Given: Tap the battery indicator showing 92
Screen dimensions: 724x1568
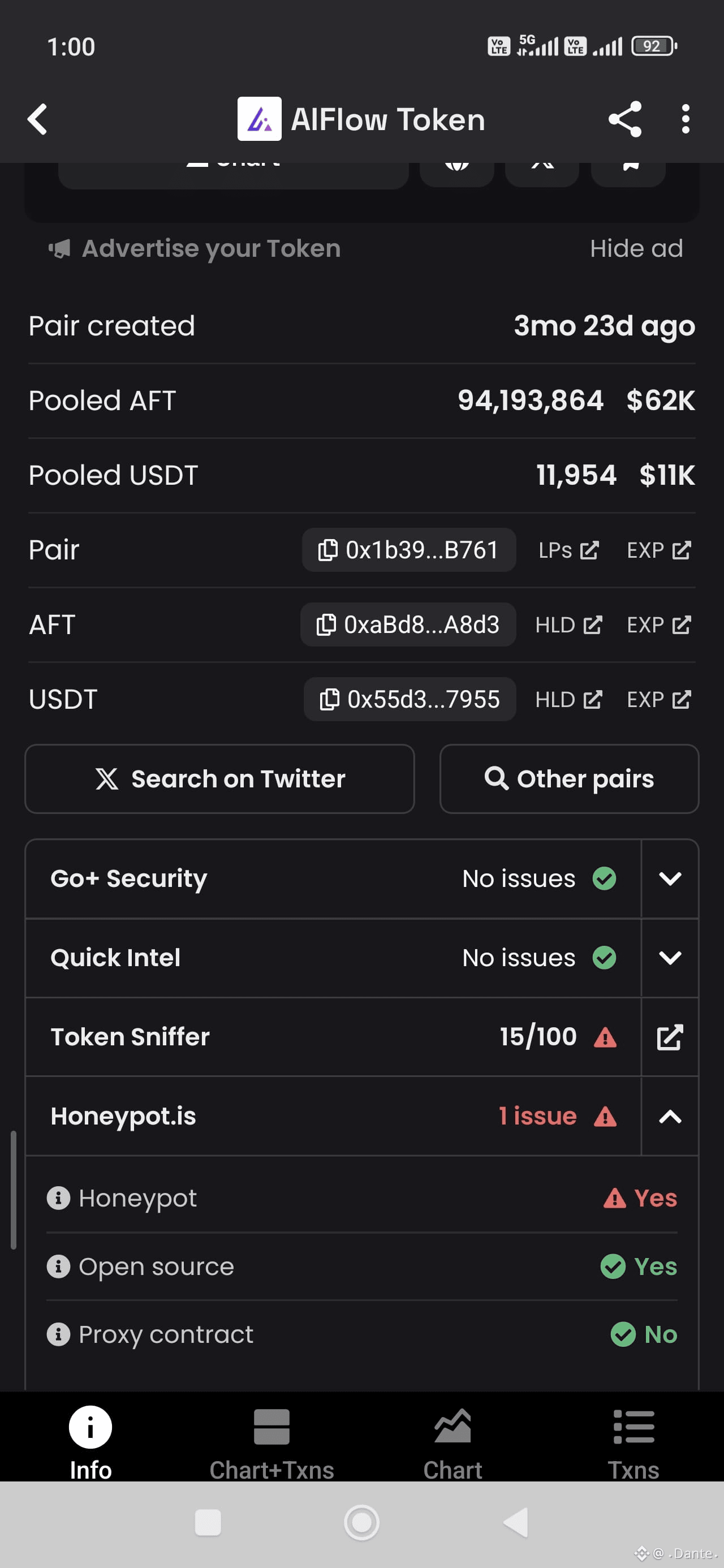Looking at the screenshot, I should [x=654, y=46].
